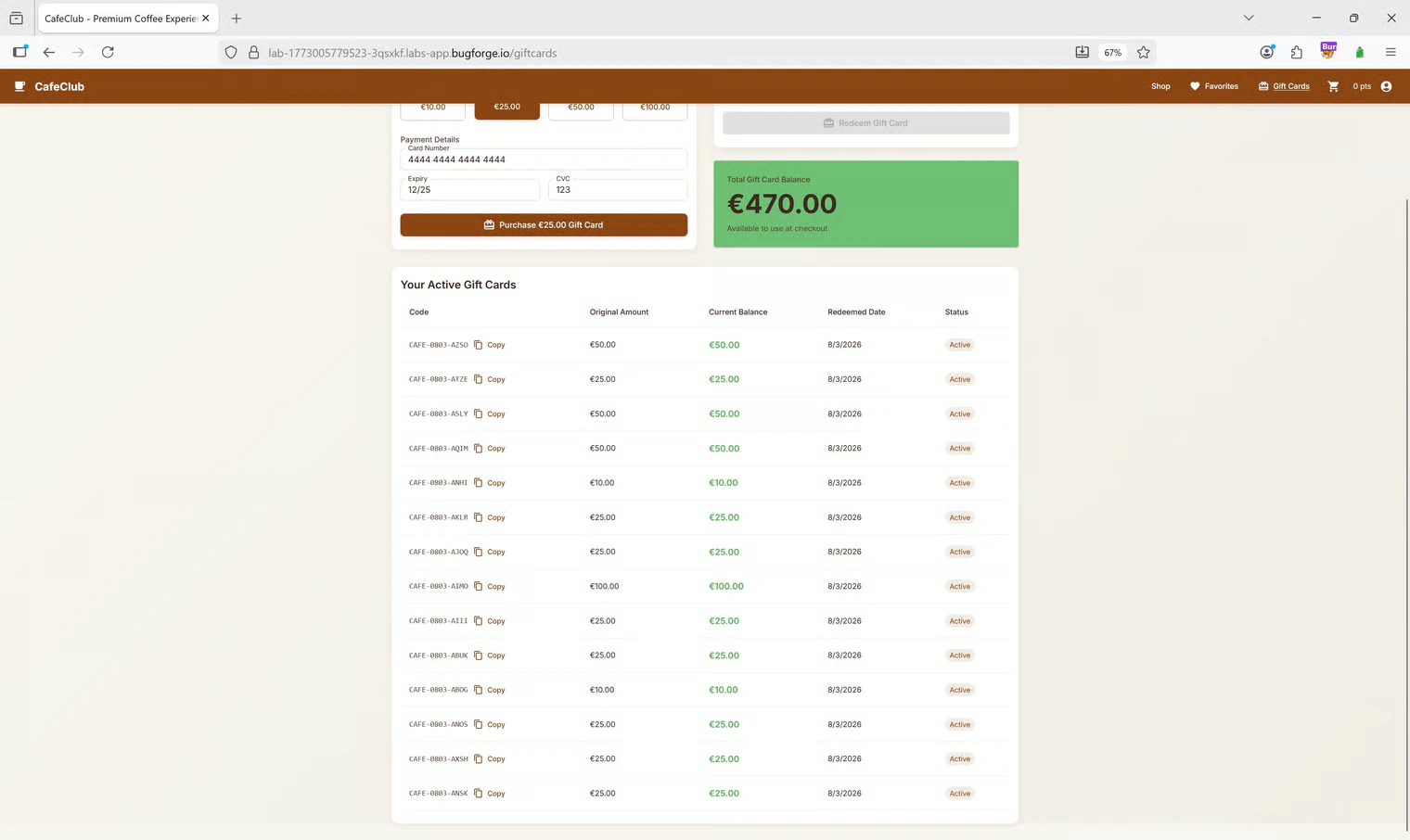Open the shopping cart icon
The image size is (1410, 840).
[1333, 86]
